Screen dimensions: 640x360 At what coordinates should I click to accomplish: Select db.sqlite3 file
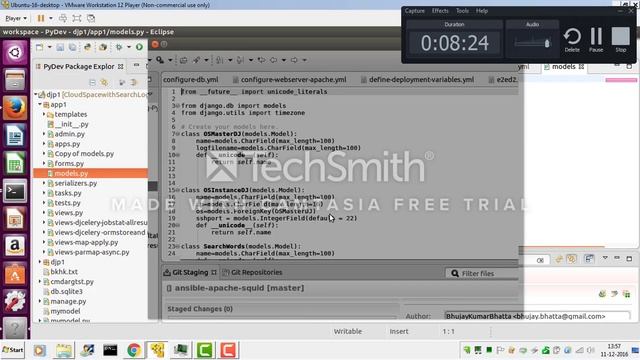click(x=67, y=291)
